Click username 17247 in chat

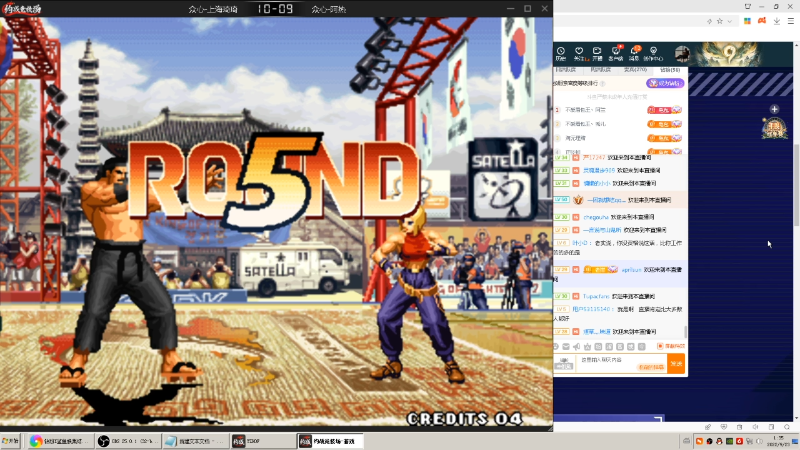[594, 158]
